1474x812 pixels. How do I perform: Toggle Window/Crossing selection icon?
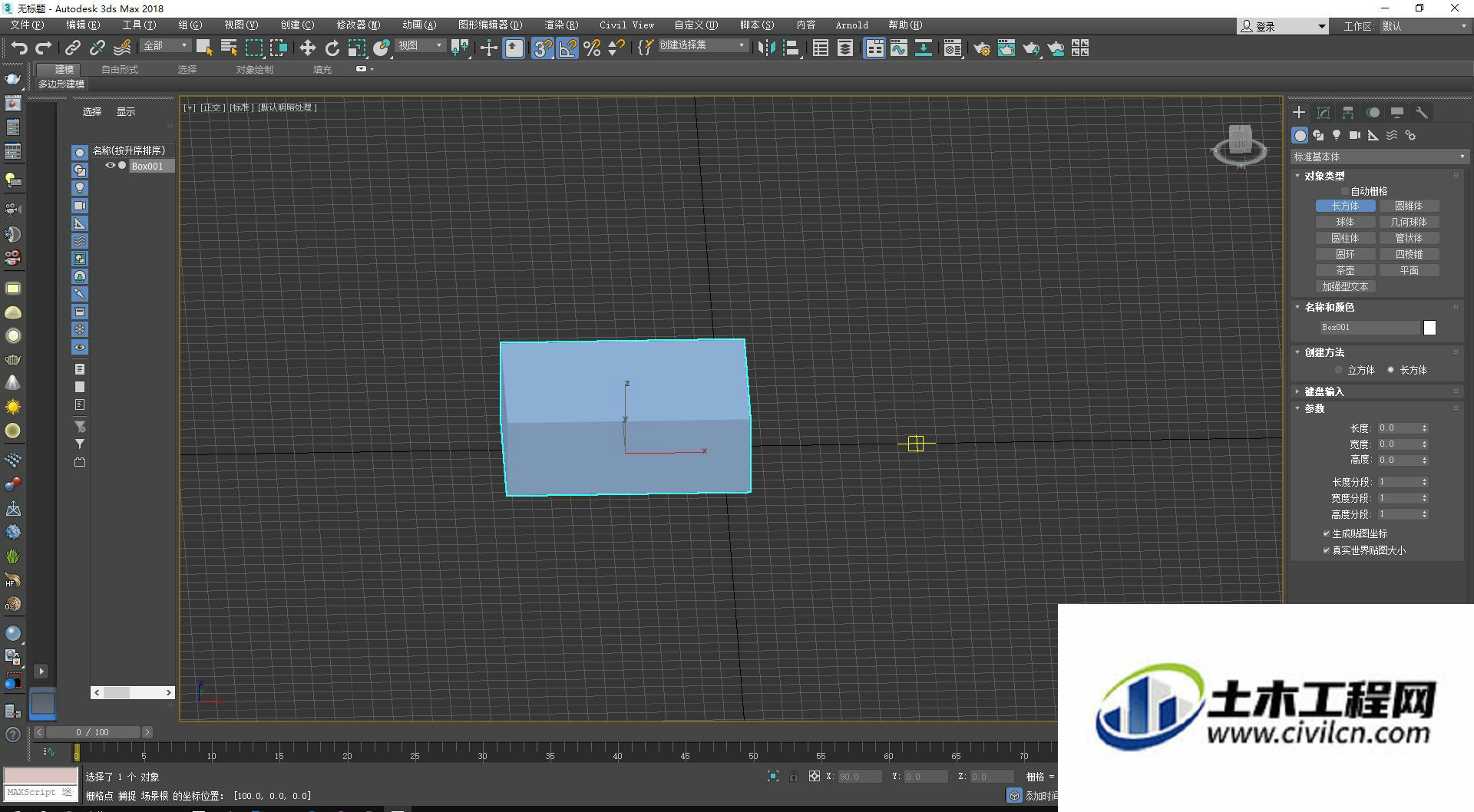tap(278, 48)
